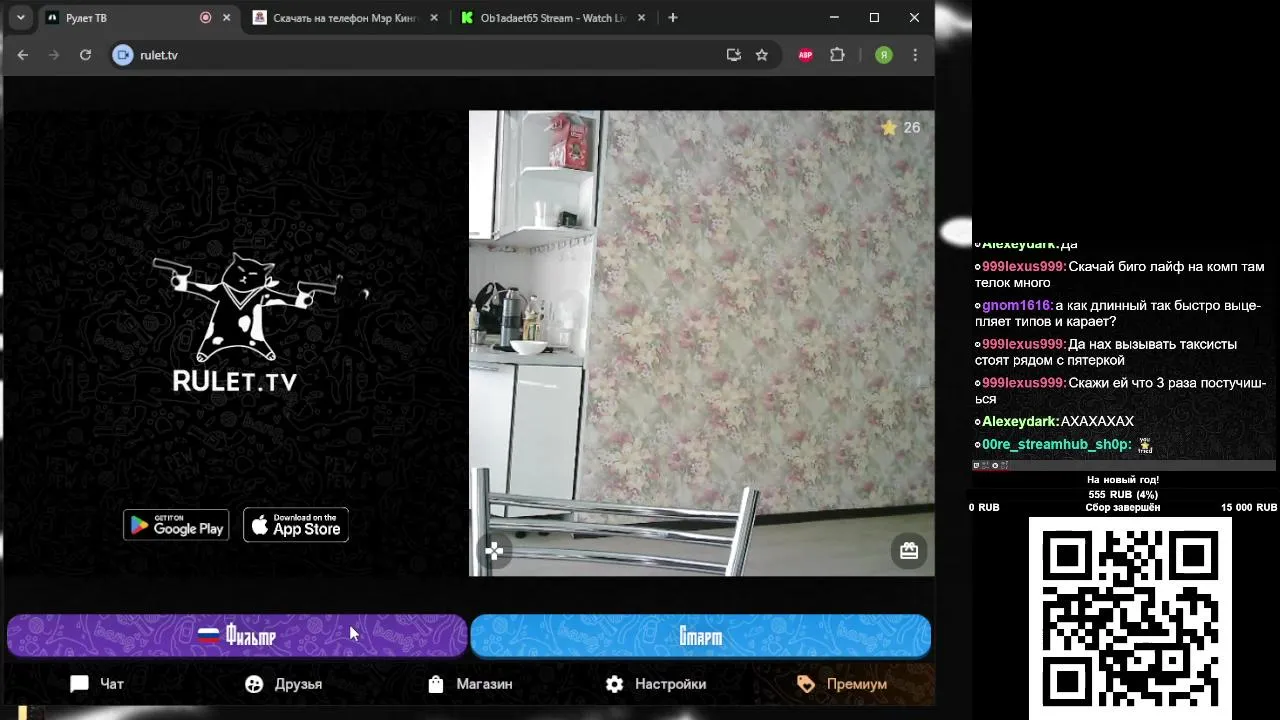Image resolution: width=1280 pixels, height=720 pixels.
Task: Click the star rating counter 26
Action: pyautogui.click(x=901, y=127)
